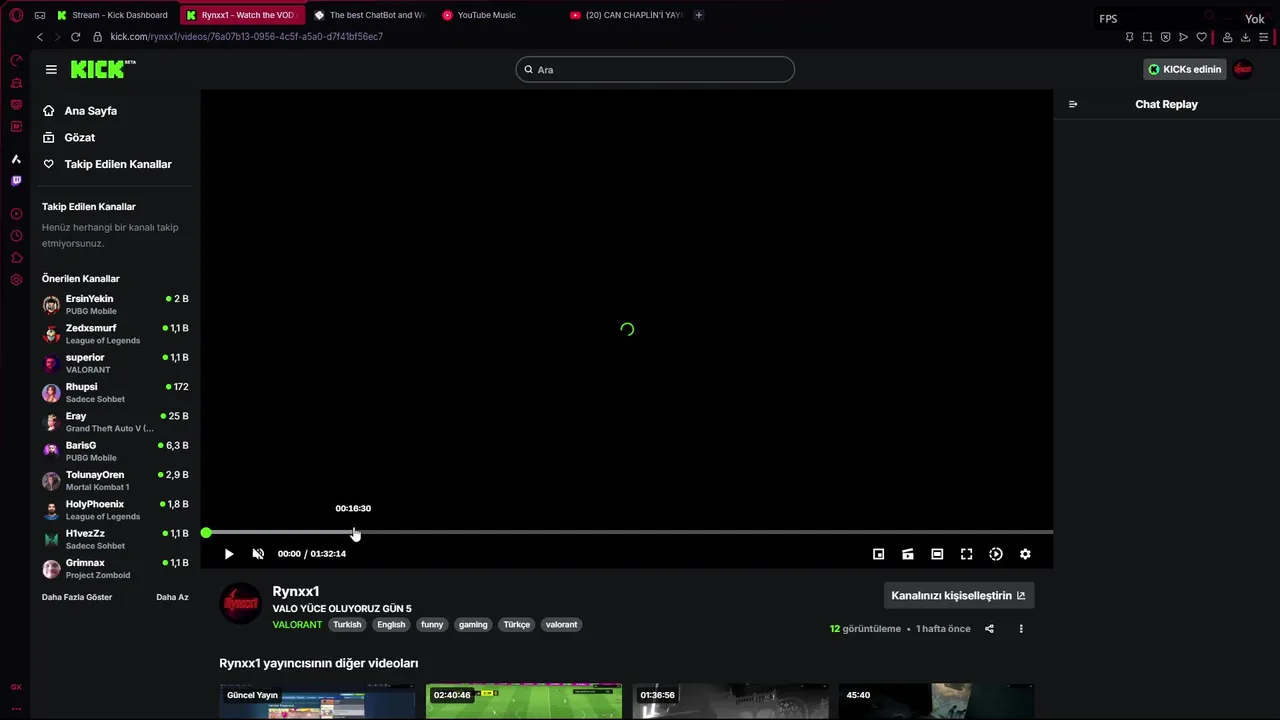Screen dimensions: 1280x720
Task: Open the 02:40:46 video thumbnail
Action: (x=524, y=702)
